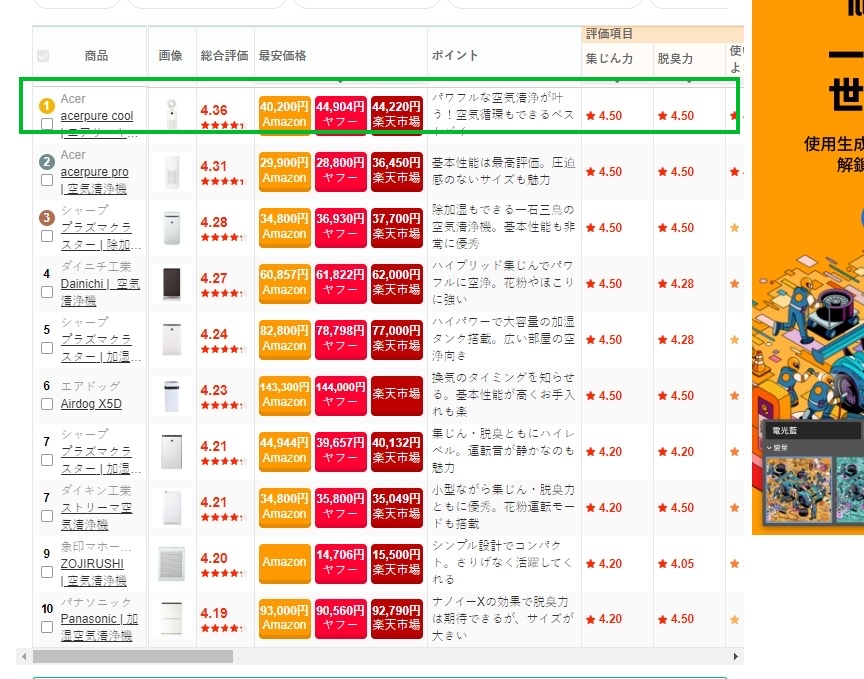
Task: Select the Airdog X5D checkbox
Action: (47, 404)
